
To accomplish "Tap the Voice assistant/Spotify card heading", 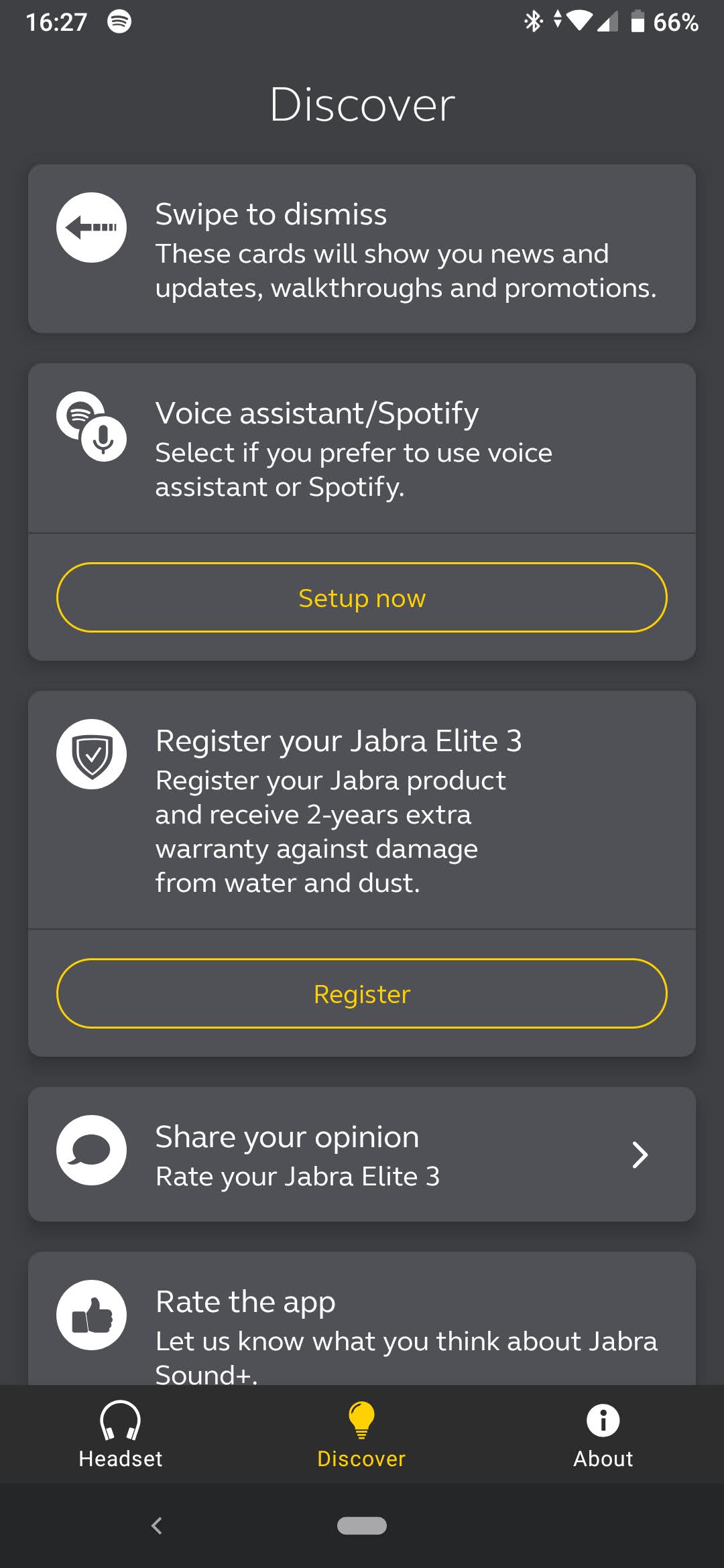I will pos(317,413).
